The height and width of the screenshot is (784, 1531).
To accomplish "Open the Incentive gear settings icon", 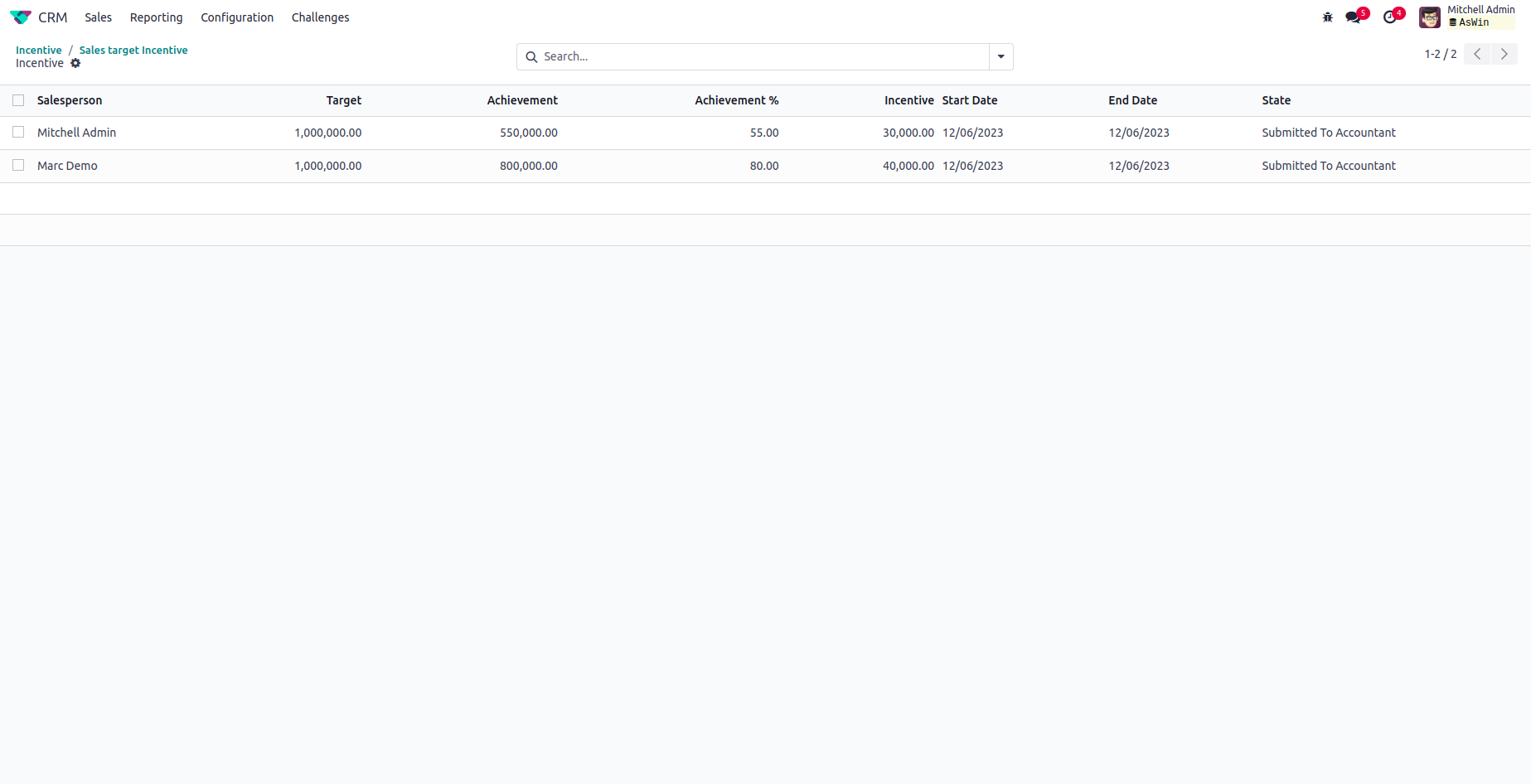I will [75, 63].
